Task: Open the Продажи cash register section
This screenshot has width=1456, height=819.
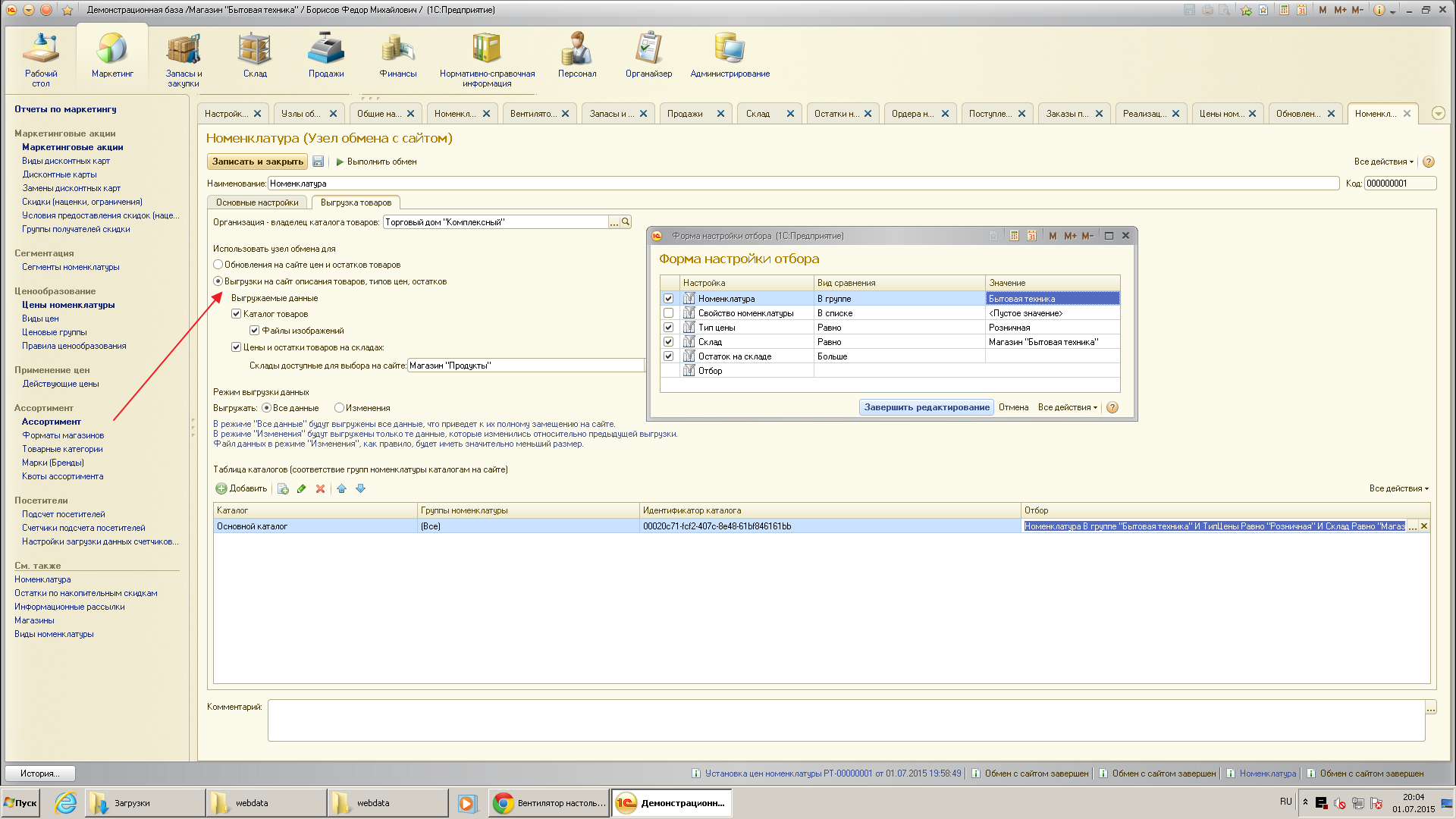Action: pos(326,55)
